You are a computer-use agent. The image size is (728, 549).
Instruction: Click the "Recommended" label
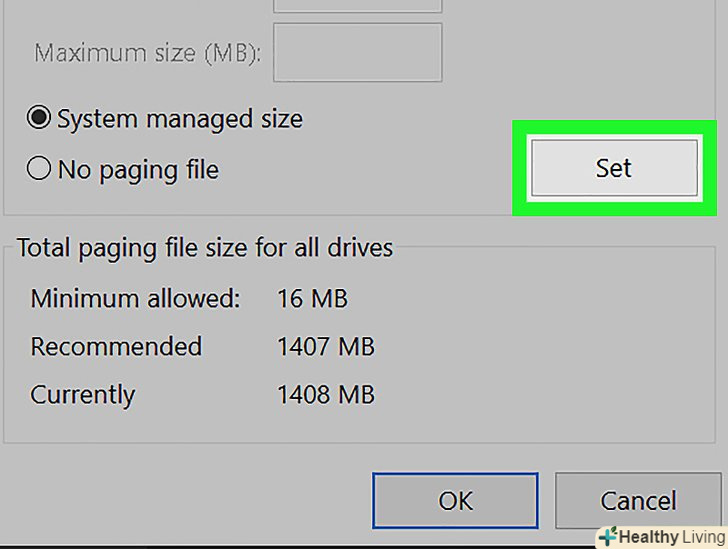click(x=116, y=346)
